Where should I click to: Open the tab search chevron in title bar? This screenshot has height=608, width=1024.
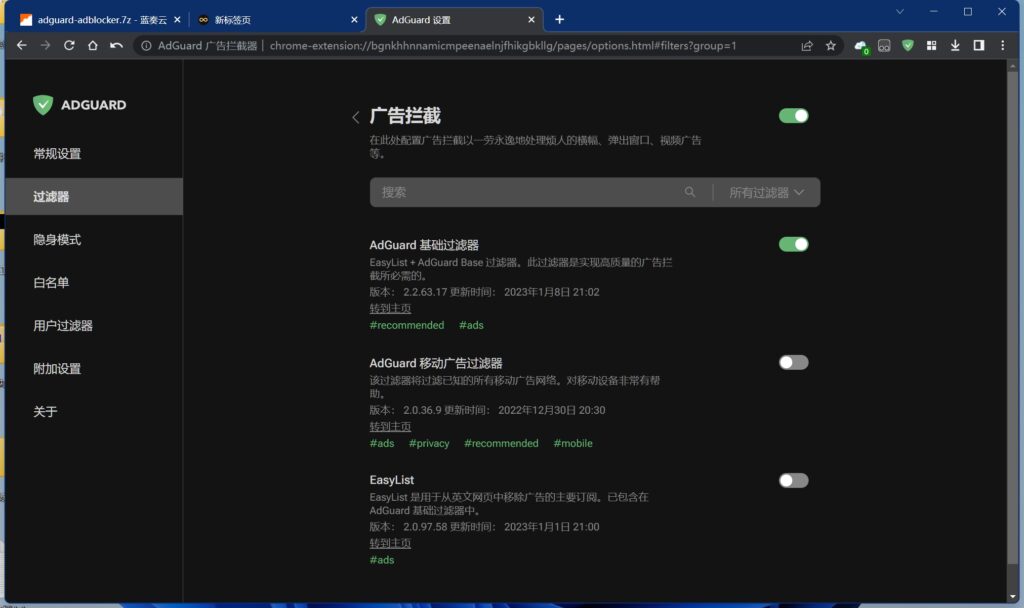pos(900,12)
